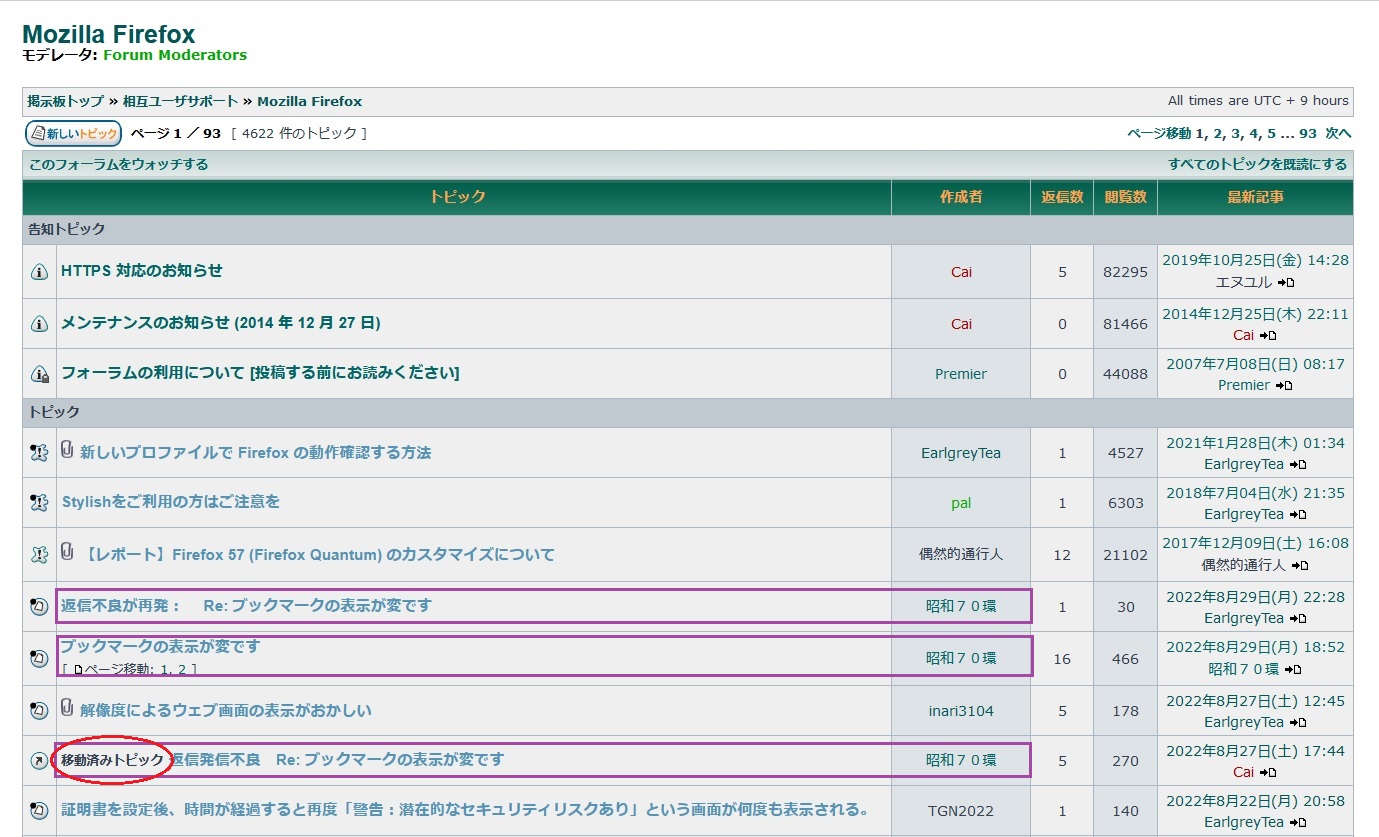
Task: Click the sticky icon beside 新しいプロファイルで Firefox topic
Action: point(39,453)
